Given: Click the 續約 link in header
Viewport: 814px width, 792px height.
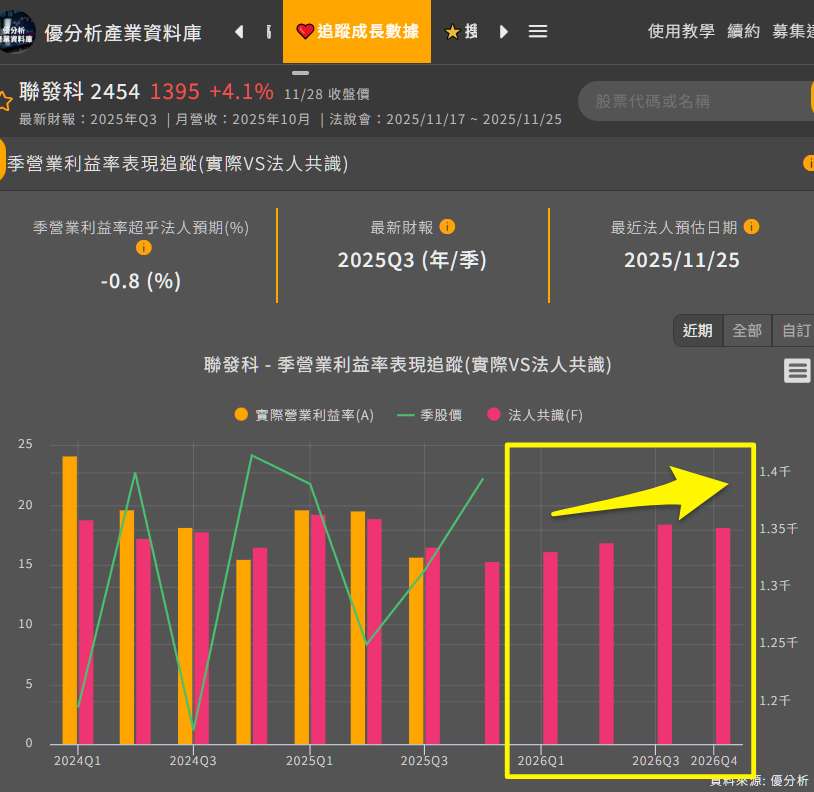Looking at the screenshot, I should (744, 32).
